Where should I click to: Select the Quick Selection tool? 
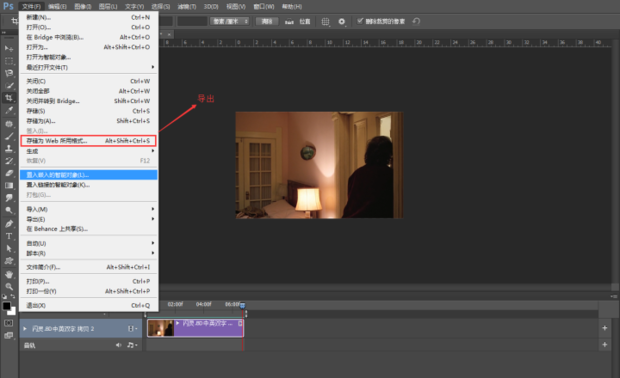coord(9,86)
